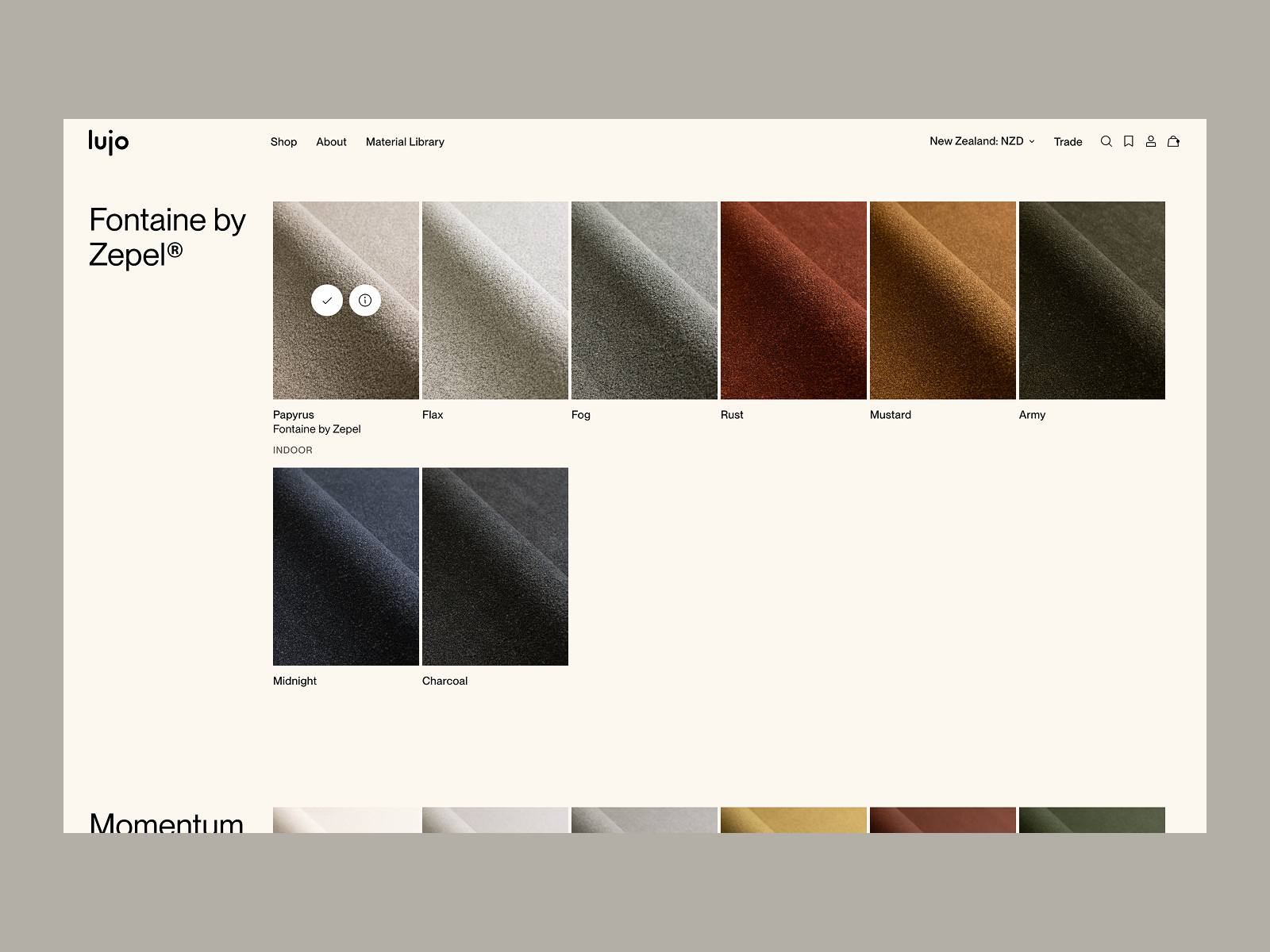The width and height of the screenshot is (1270, 952).
Task: Open the green Momentum fabric thumbnail
Action: [x=1092, y=820]
